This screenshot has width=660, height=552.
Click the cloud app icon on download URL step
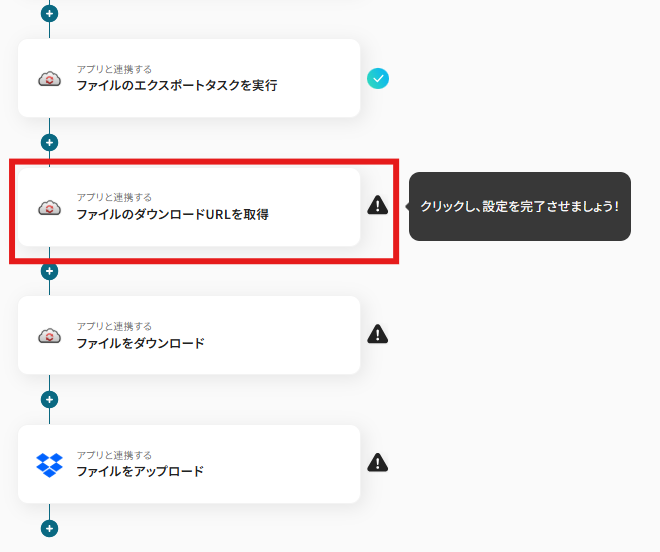pyautogui.click(x=50, y=208)
